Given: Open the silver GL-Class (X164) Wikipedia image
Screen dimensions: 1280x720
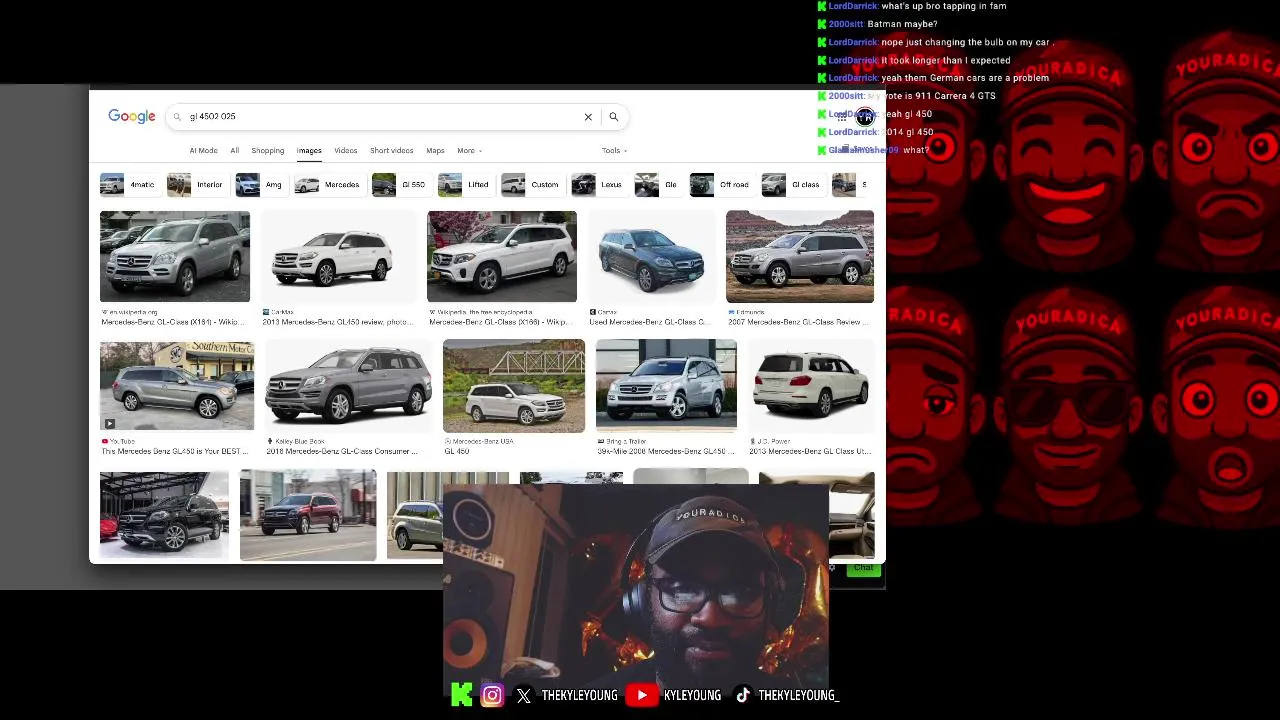Looking at the screenshot, I should pyautogui.click(x=175, y=256).
